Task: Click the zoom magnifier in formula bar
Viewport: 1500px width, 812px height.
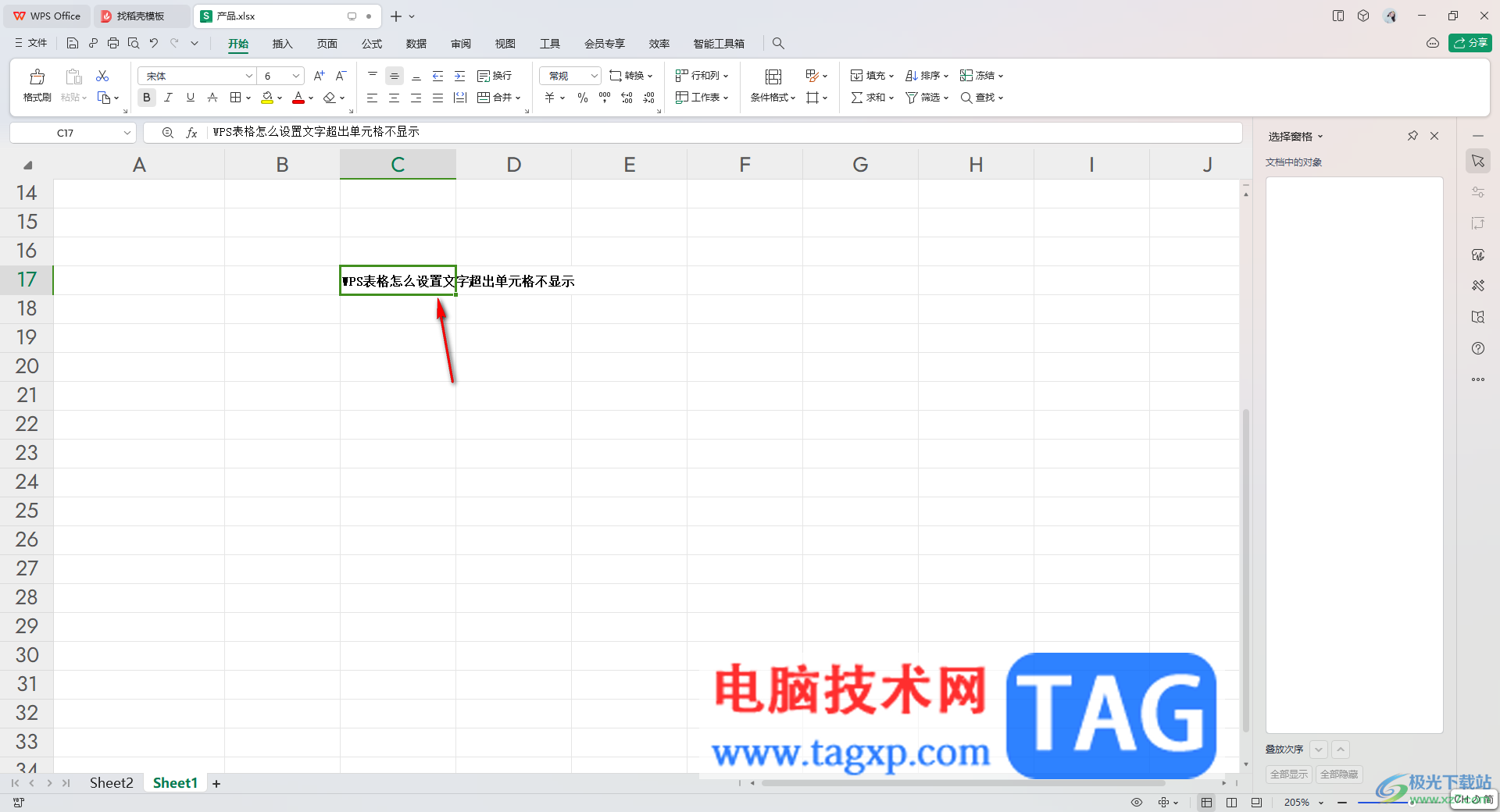Action: click(x=167, y=133)
